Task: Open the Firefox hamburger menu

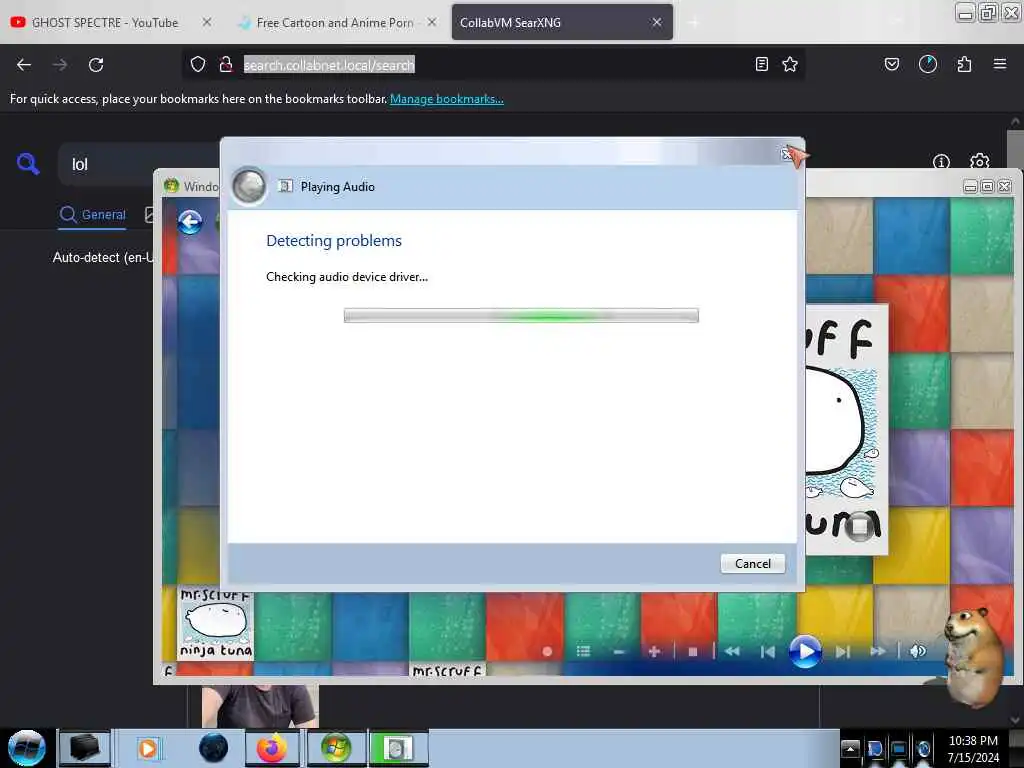Action: (x=1000, y=64)
